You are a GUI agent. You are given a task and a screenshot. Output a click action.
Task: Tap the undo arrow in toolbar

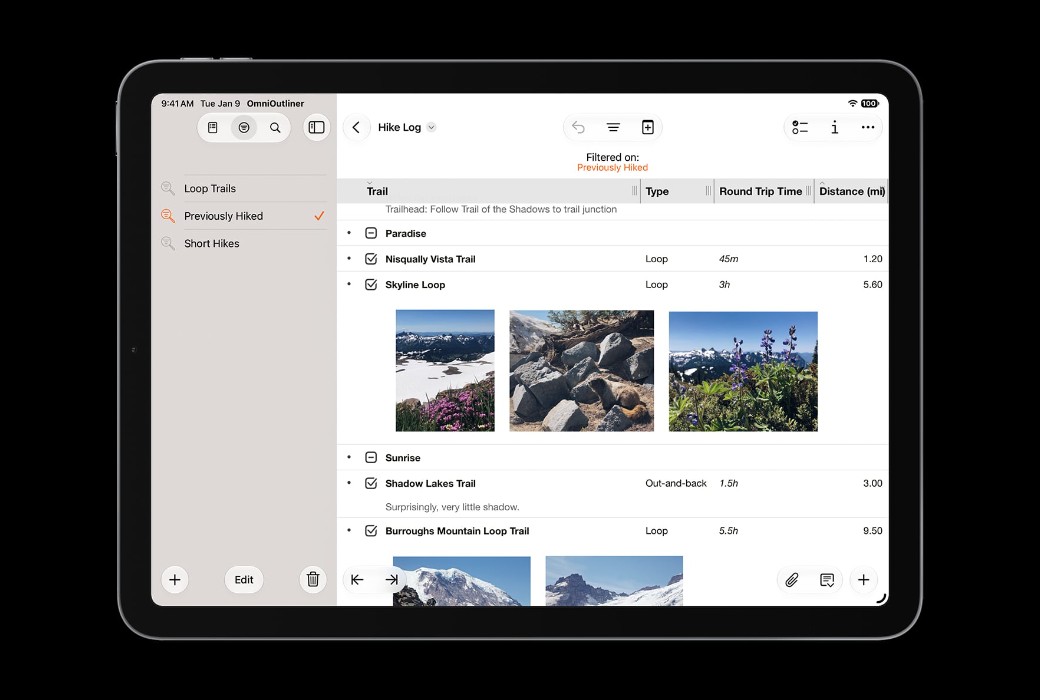(x=578, y=127)
